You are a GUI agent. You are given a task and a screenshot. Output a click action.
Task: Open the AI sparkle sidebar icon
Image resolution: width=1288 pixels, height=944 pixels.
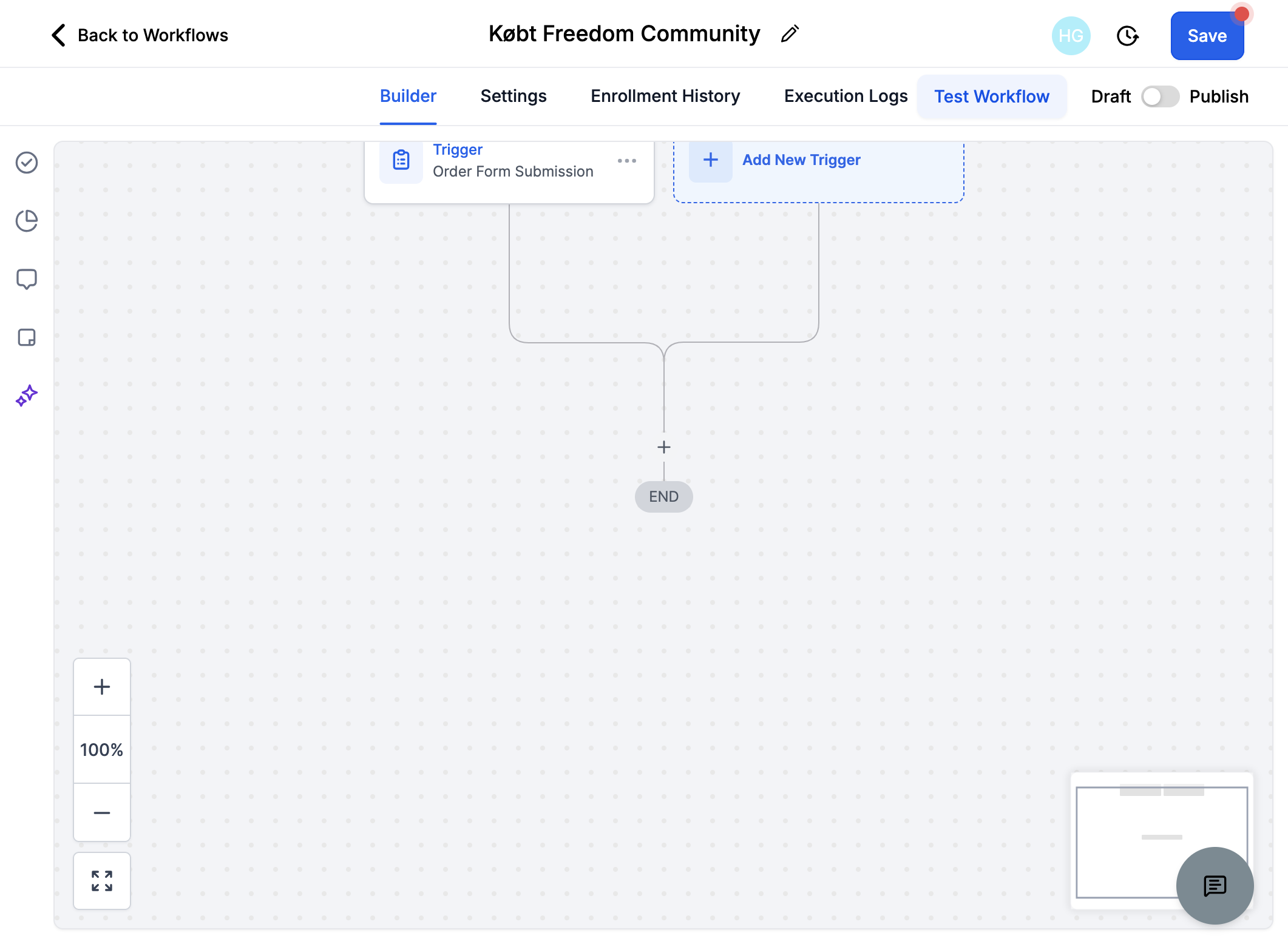pyautogui.click(x=27, y=396)
